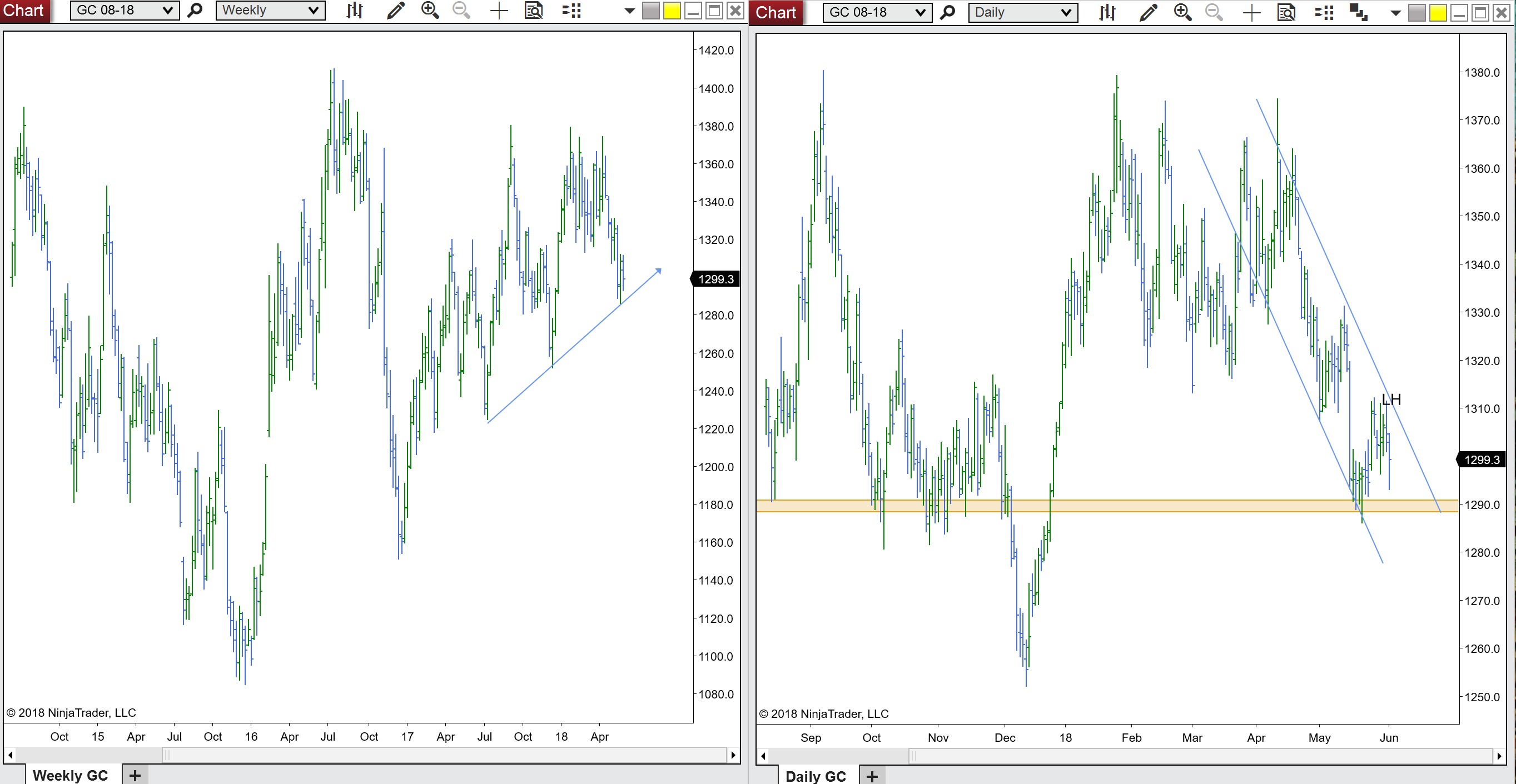Click the 16 year label on Weekly axis
1516x784 pixels.
point(251,737)
